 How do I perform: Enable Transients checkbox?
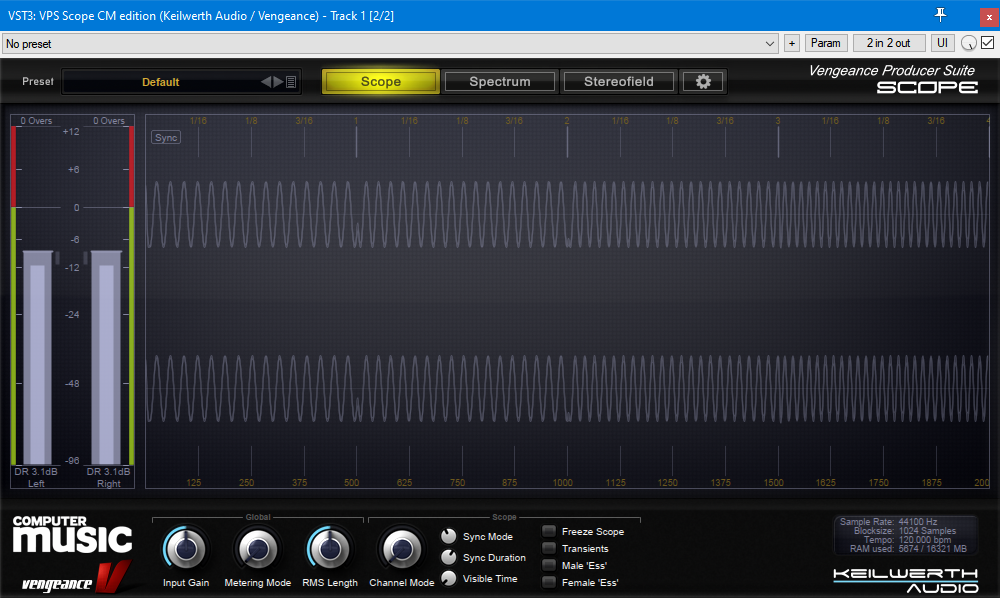click(x=548, y=548)
